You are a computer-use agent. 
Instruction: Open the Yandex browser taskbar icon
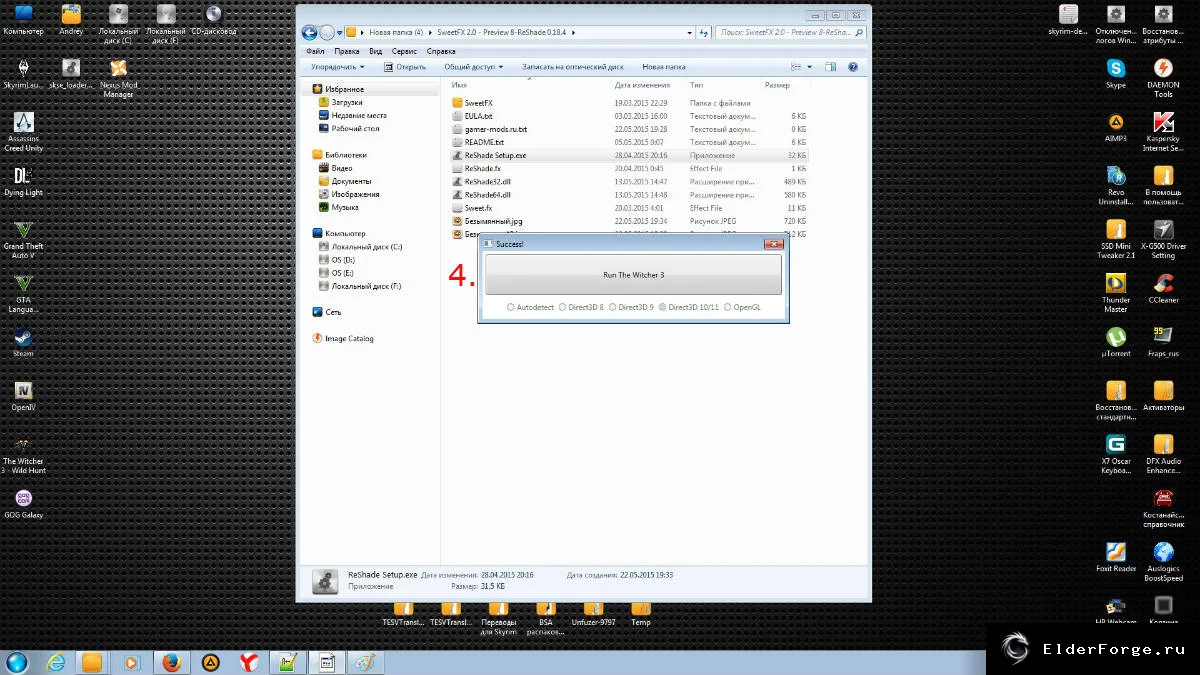tap(248, 662)
